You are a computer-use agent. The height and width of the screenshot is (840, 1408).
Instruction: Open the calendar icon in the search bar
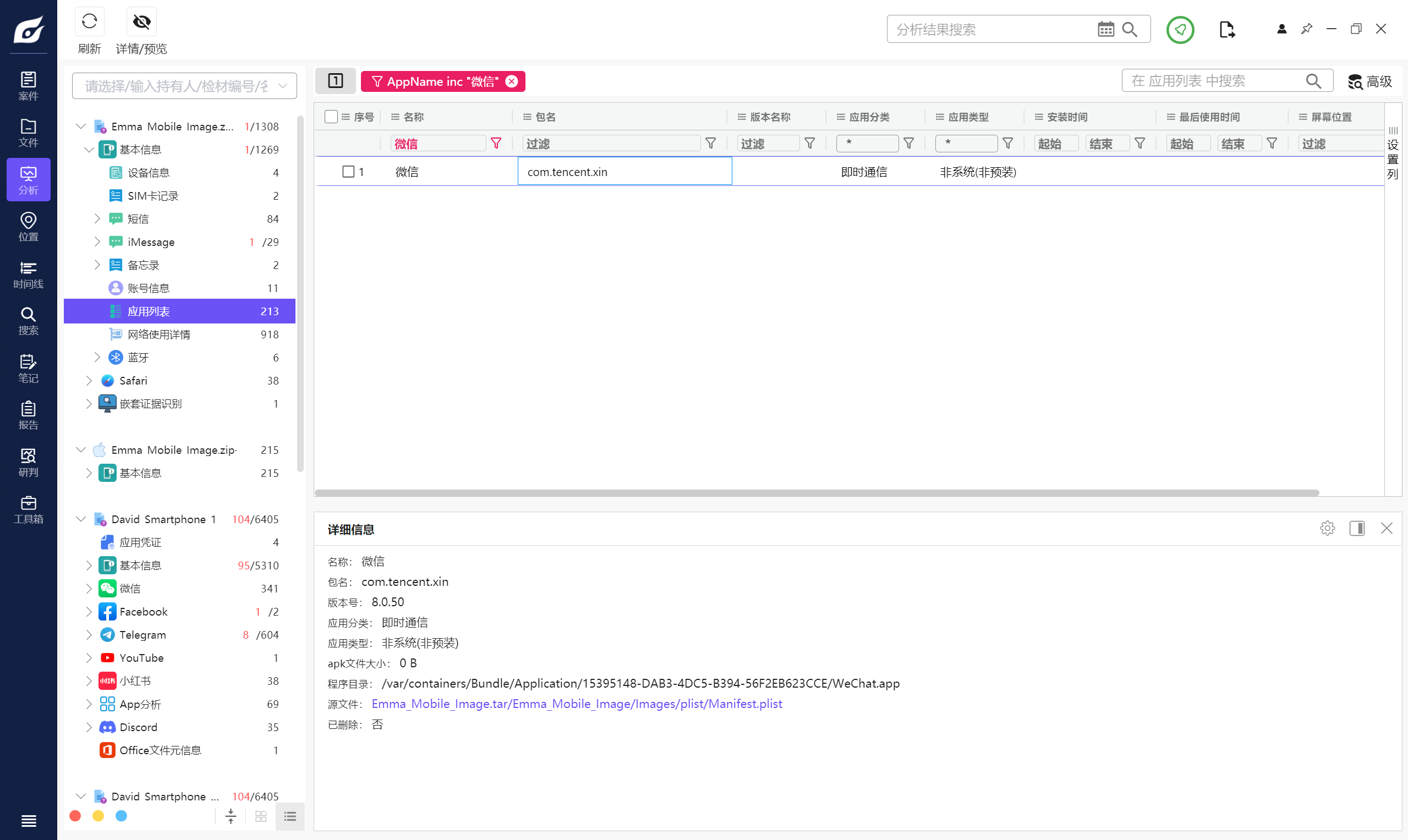pyautogui.click(x=1105, y=30)
